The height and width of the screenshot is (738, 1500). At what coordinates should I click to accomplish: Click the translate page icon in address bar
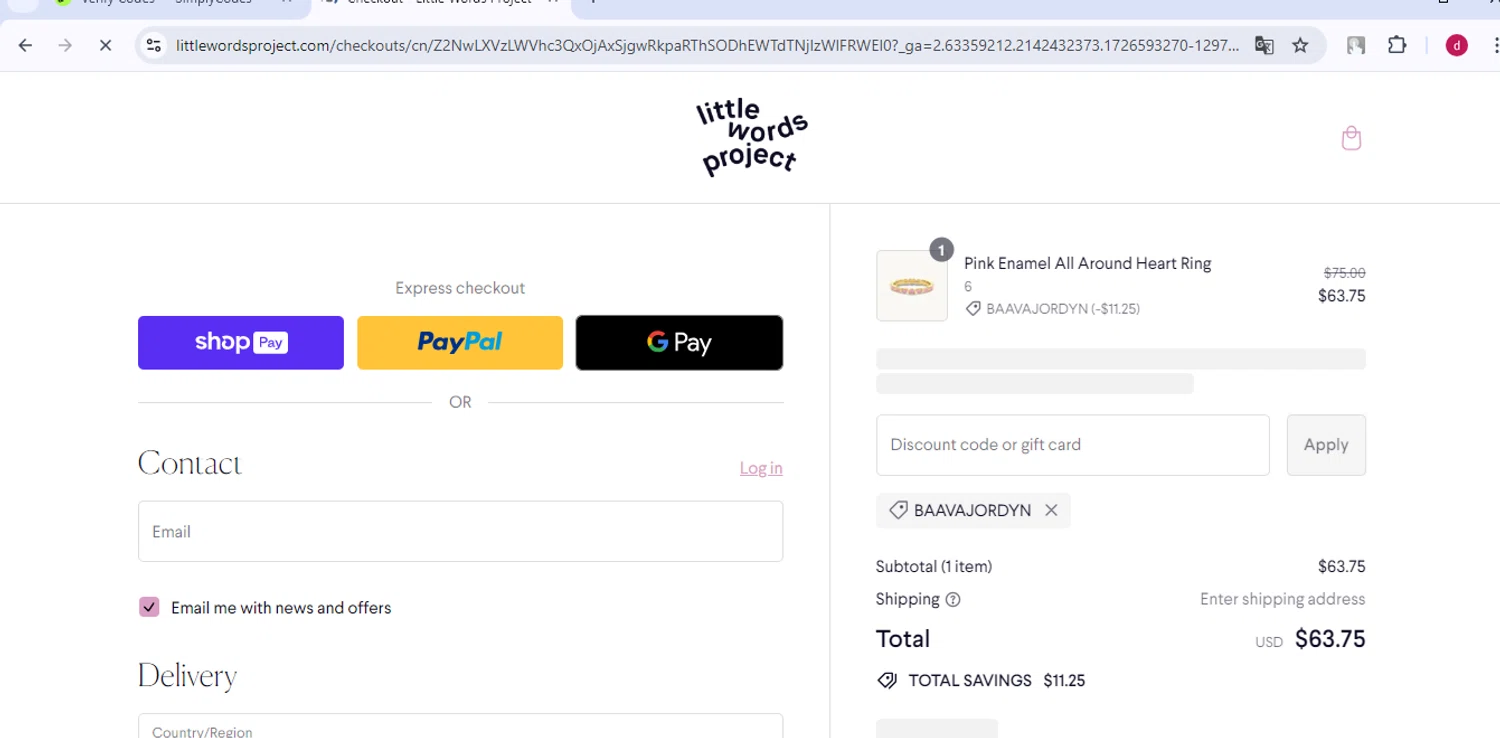[x=1264, y=45]
